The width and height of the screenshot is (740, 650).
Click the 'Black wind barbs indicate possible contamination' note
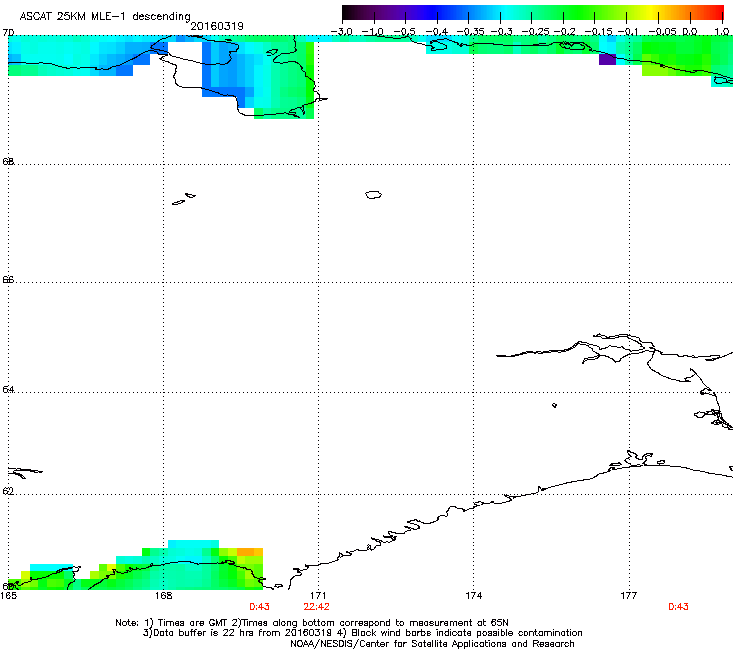point(467,633)
